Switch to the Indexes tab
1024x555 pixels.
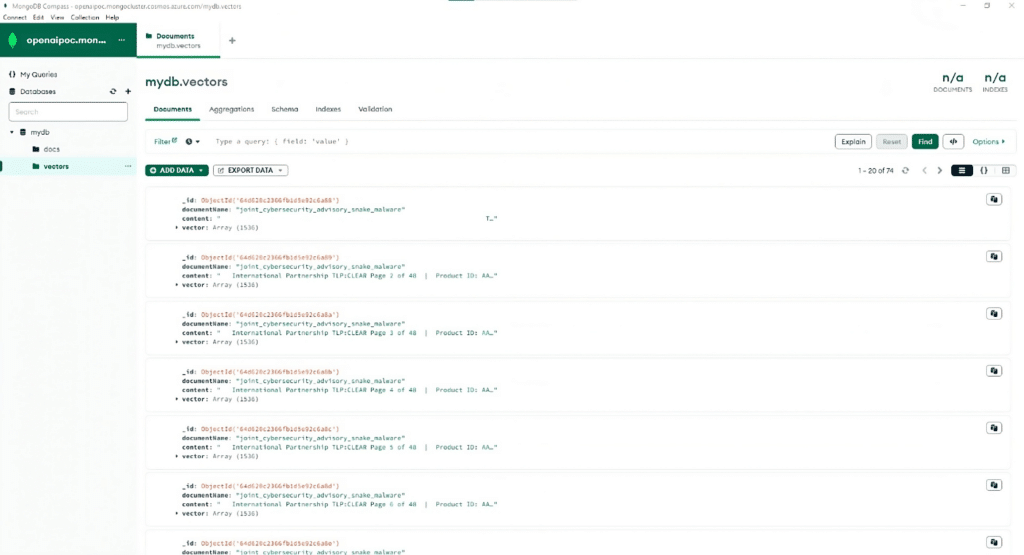coord(328,109)
